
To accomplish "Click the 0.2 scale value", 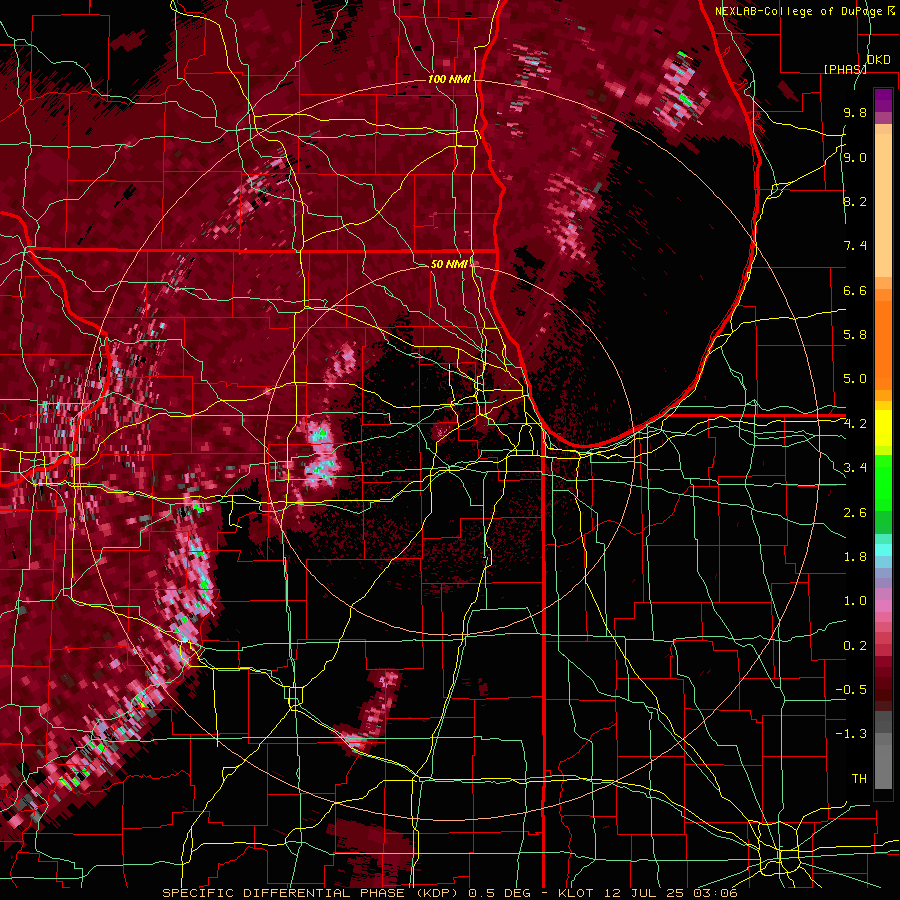I will click(x=855, y=646).
